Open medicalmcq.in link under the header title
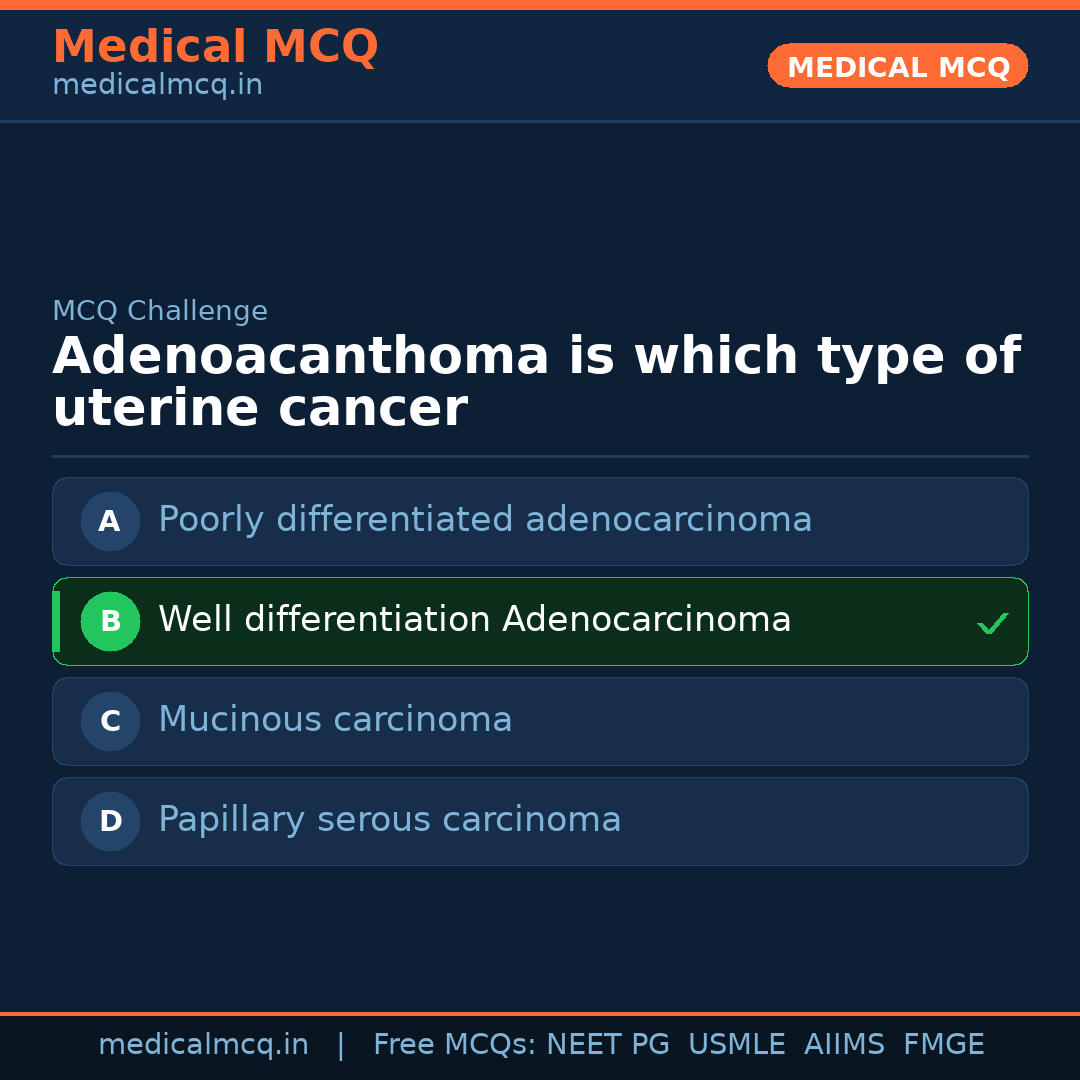 click(157, 86)
